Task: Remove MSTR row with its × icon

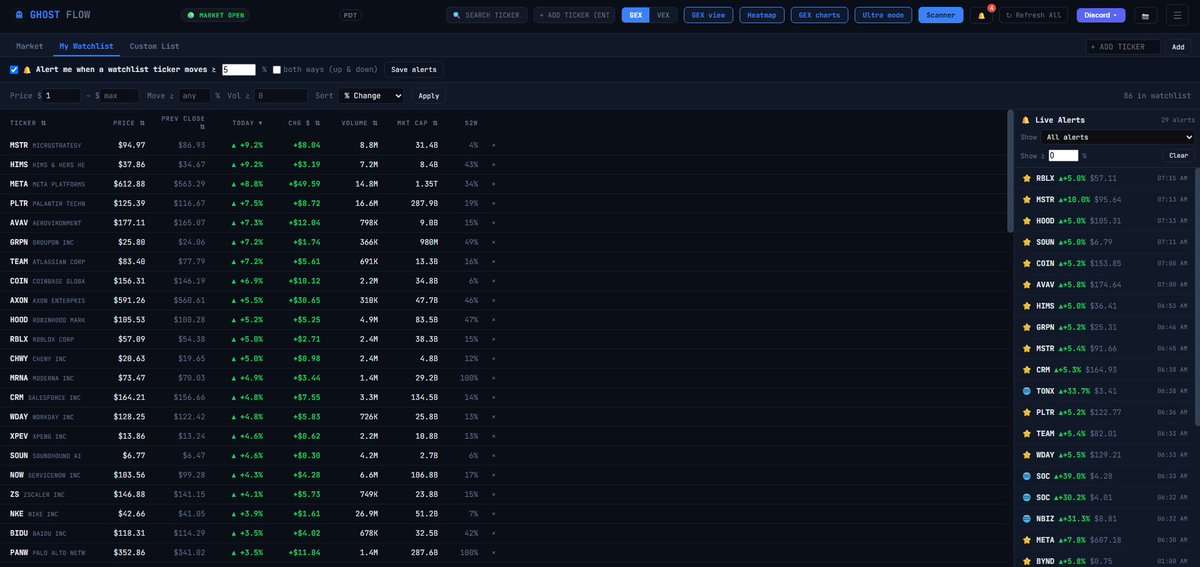Action: (x=493, y=145)
